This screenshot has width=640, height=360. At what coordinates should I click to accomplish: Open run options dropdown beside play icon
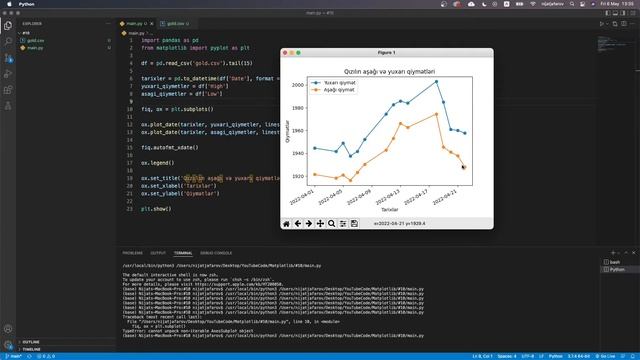pos(607,24)
